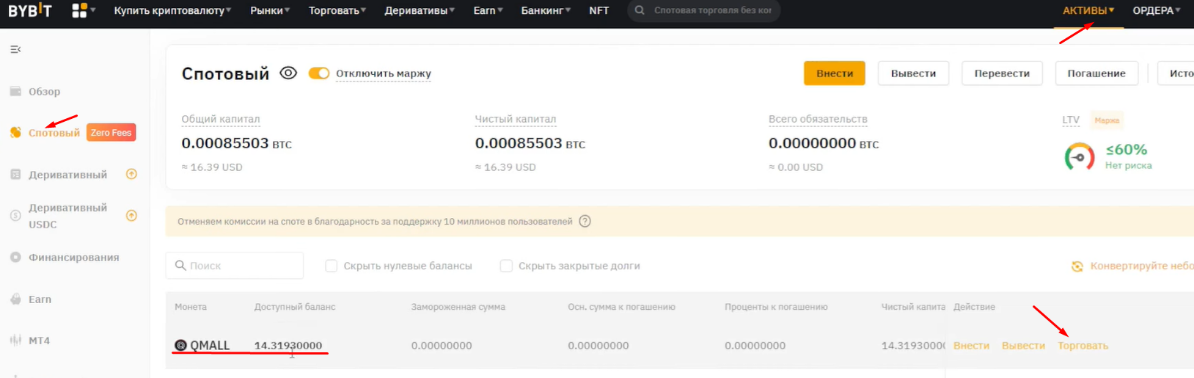Select Финансирования in sidebar
Viewport: 1194px width, 378px height.
[x=74, y=258]
